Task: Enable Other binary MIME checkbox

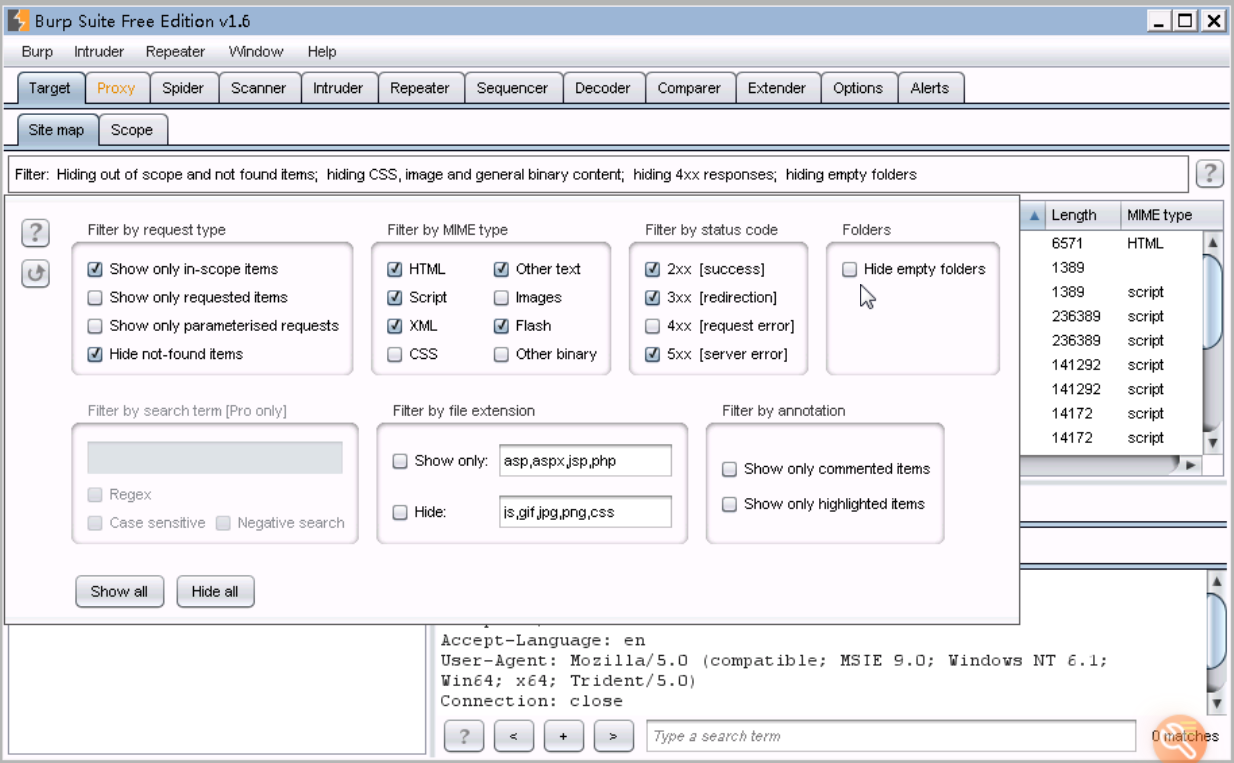Action: pos(501,354)
